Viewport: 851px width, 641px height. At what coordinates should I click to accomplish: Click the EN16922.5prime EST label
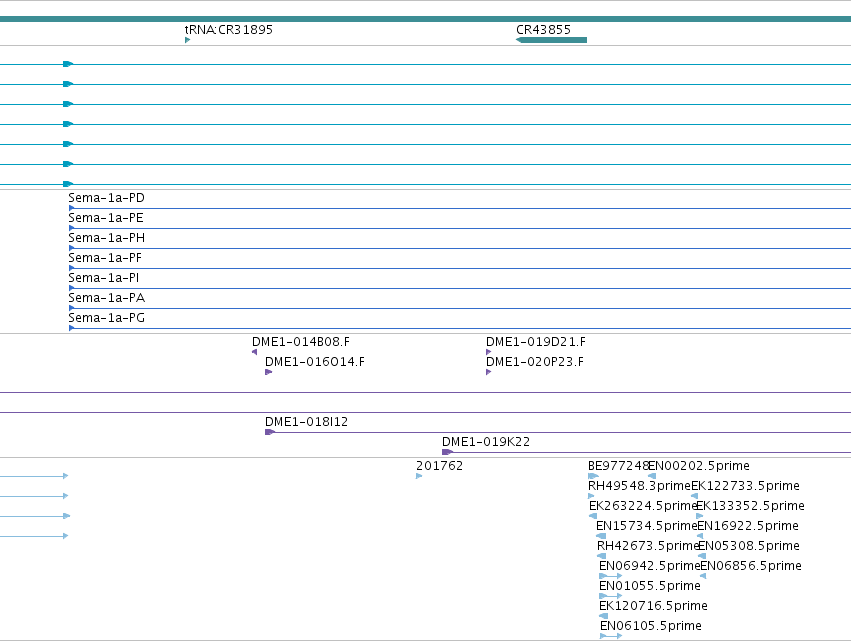748,526
